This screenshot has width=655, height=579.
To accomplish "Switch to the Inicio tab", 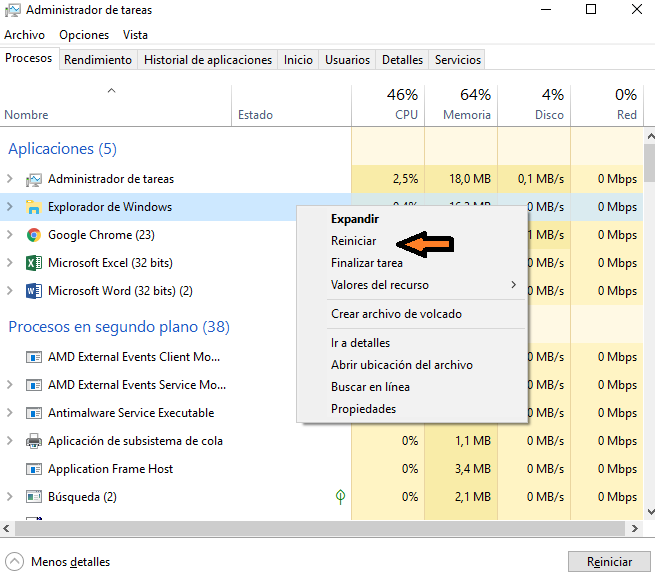I will (x=298, y=60).
